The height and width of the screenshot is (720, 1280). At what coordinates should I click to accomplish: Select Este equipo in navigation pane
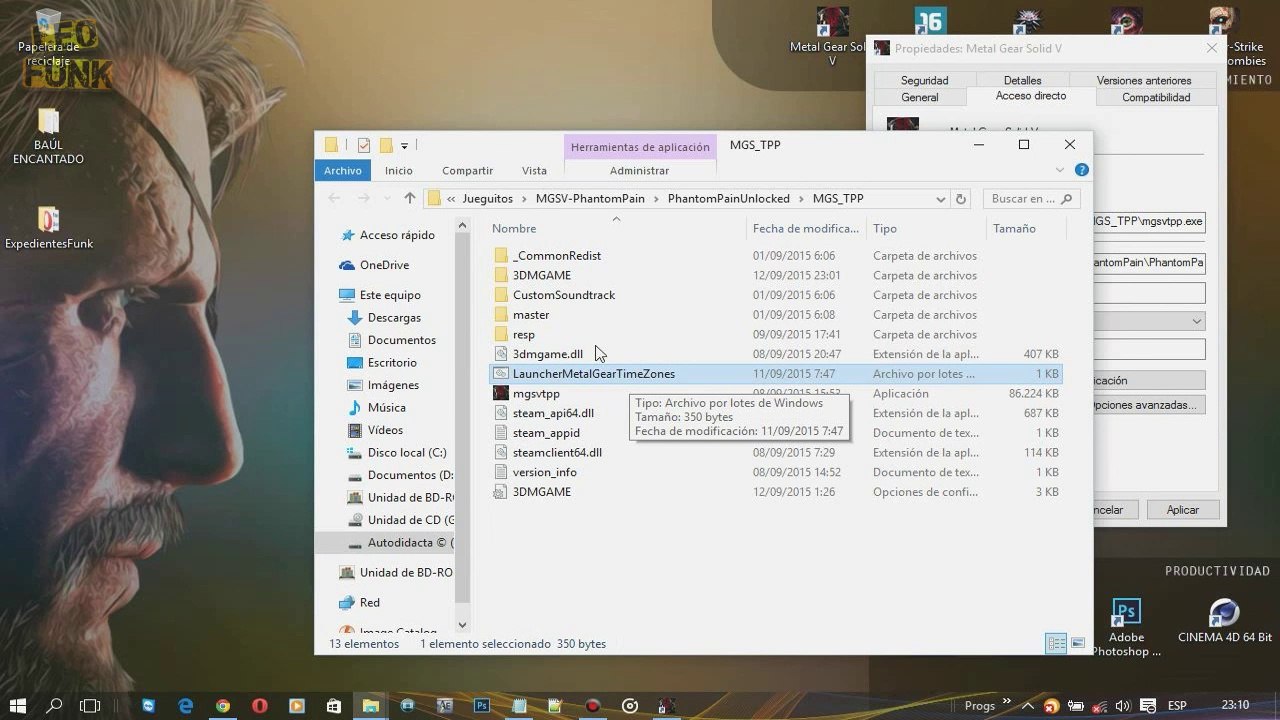(390, 295)
